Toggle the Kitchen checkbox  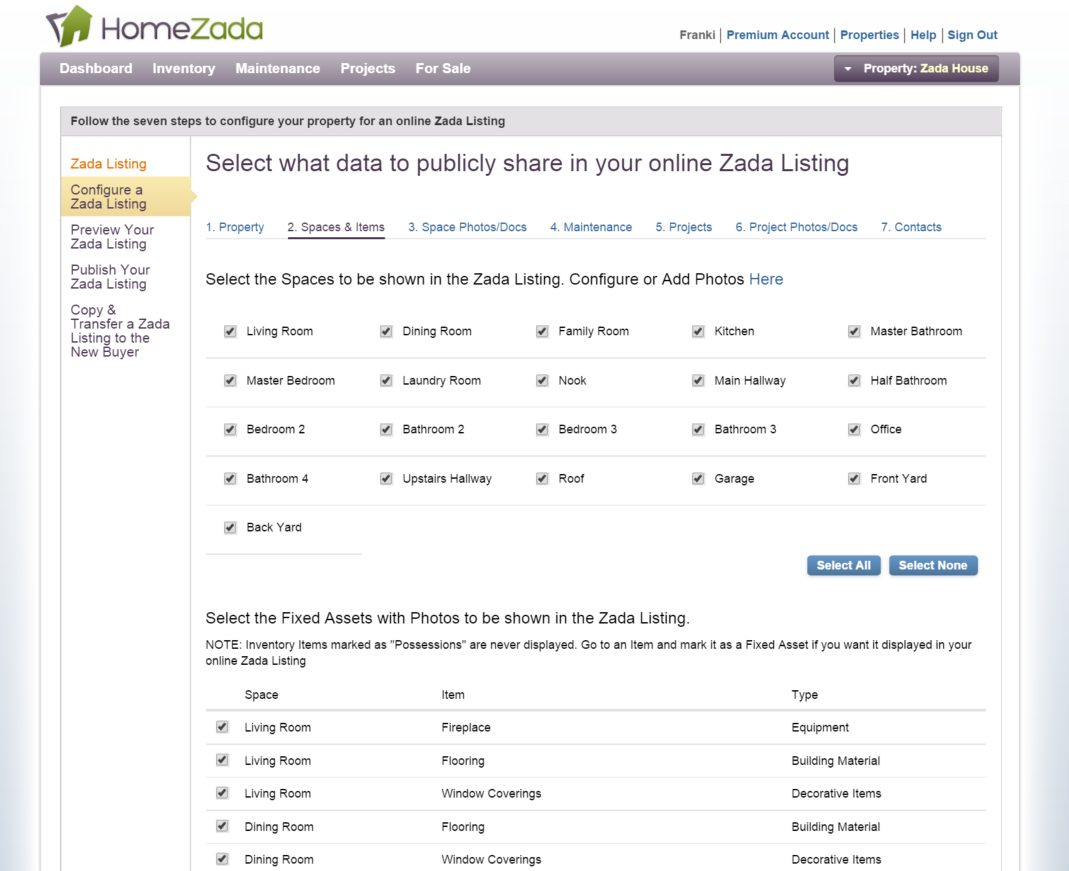click(698, 331)
